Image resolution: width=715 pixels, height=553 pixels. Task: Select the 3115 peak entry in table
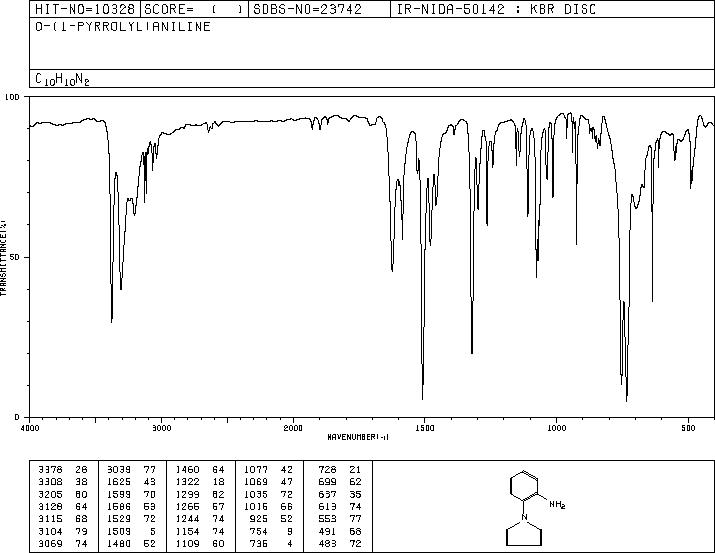(62, 519)
